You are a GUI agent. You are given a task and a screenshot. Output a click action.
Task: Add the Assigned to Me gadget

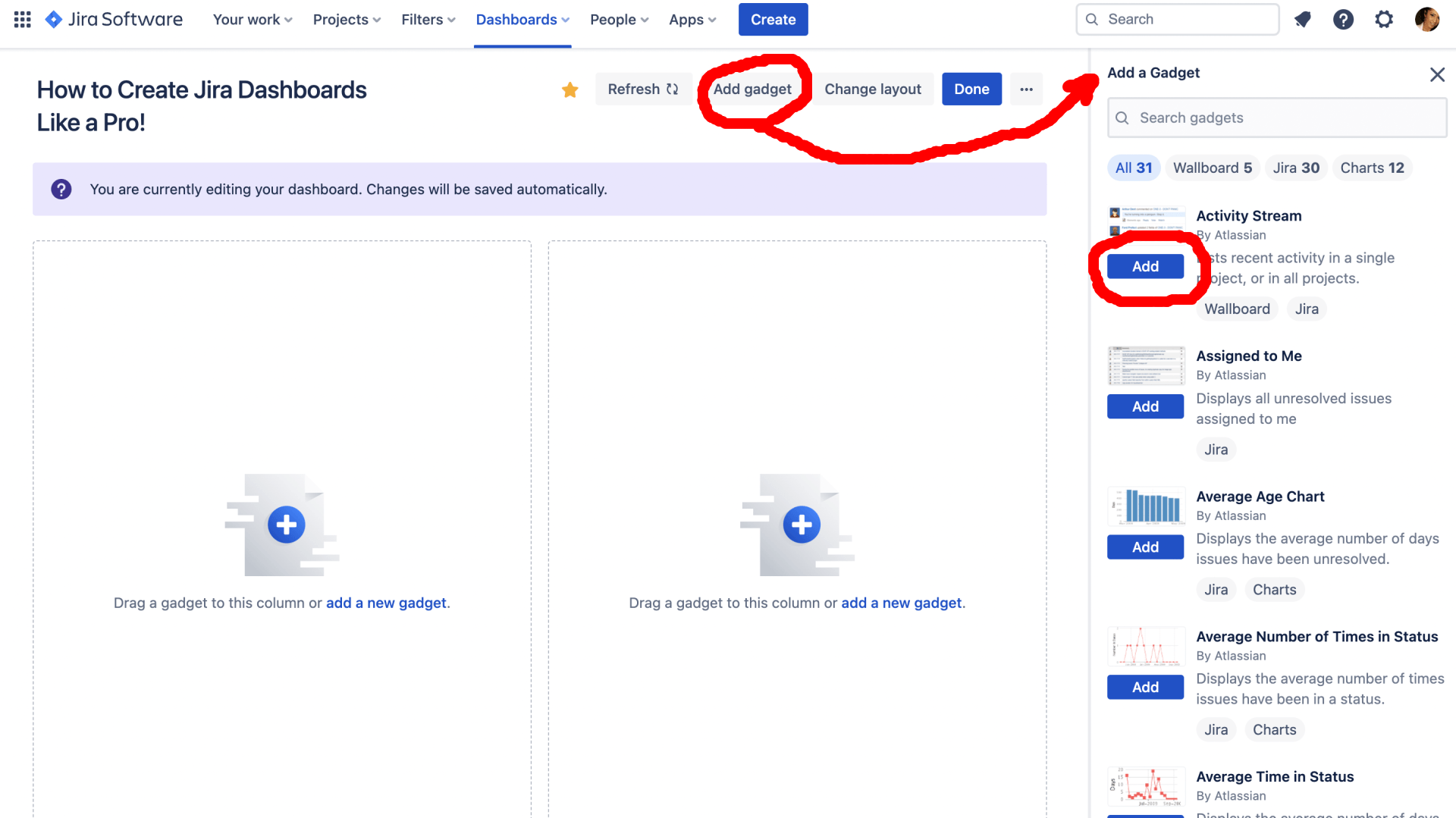1145,407
